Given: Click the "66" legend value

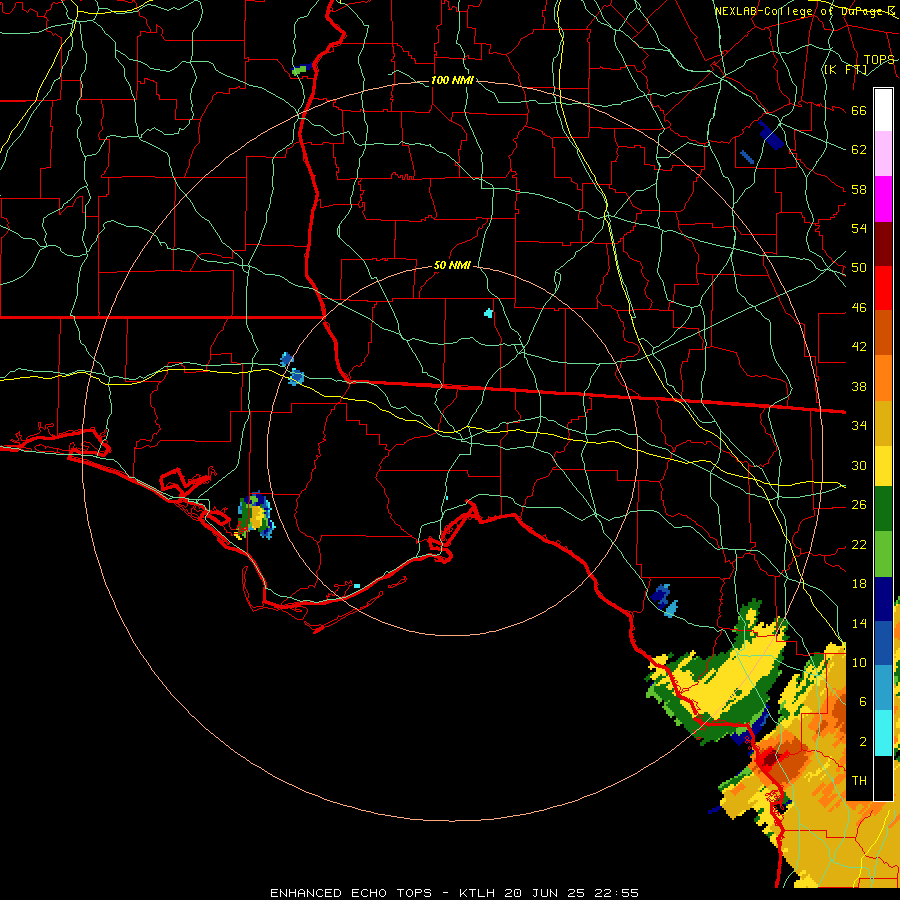Looking at the screenshot, I should (x=859, y=110).
